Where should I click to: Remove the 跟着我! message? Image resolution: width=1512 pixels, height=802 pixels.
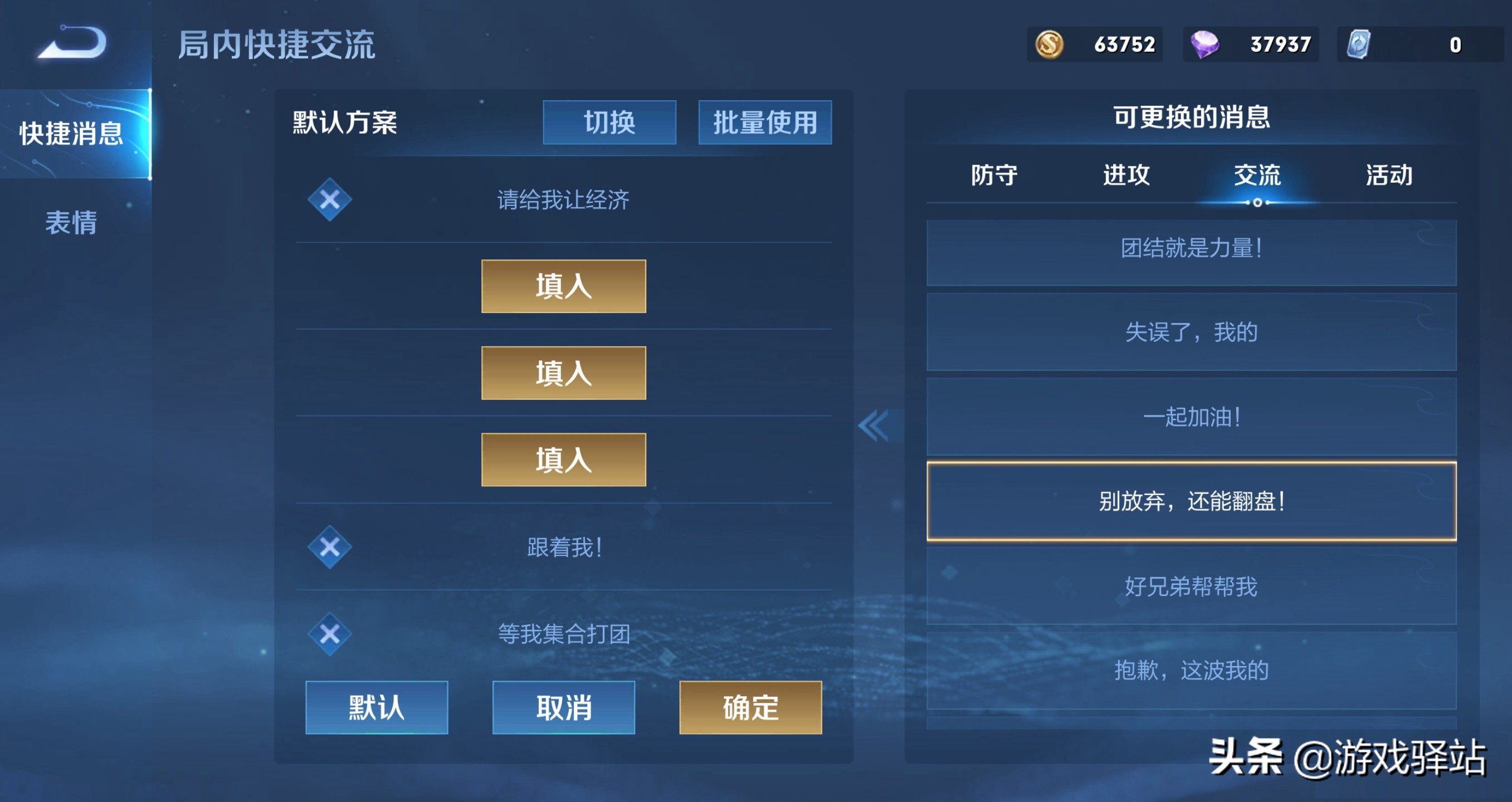[x=329, y=547]
